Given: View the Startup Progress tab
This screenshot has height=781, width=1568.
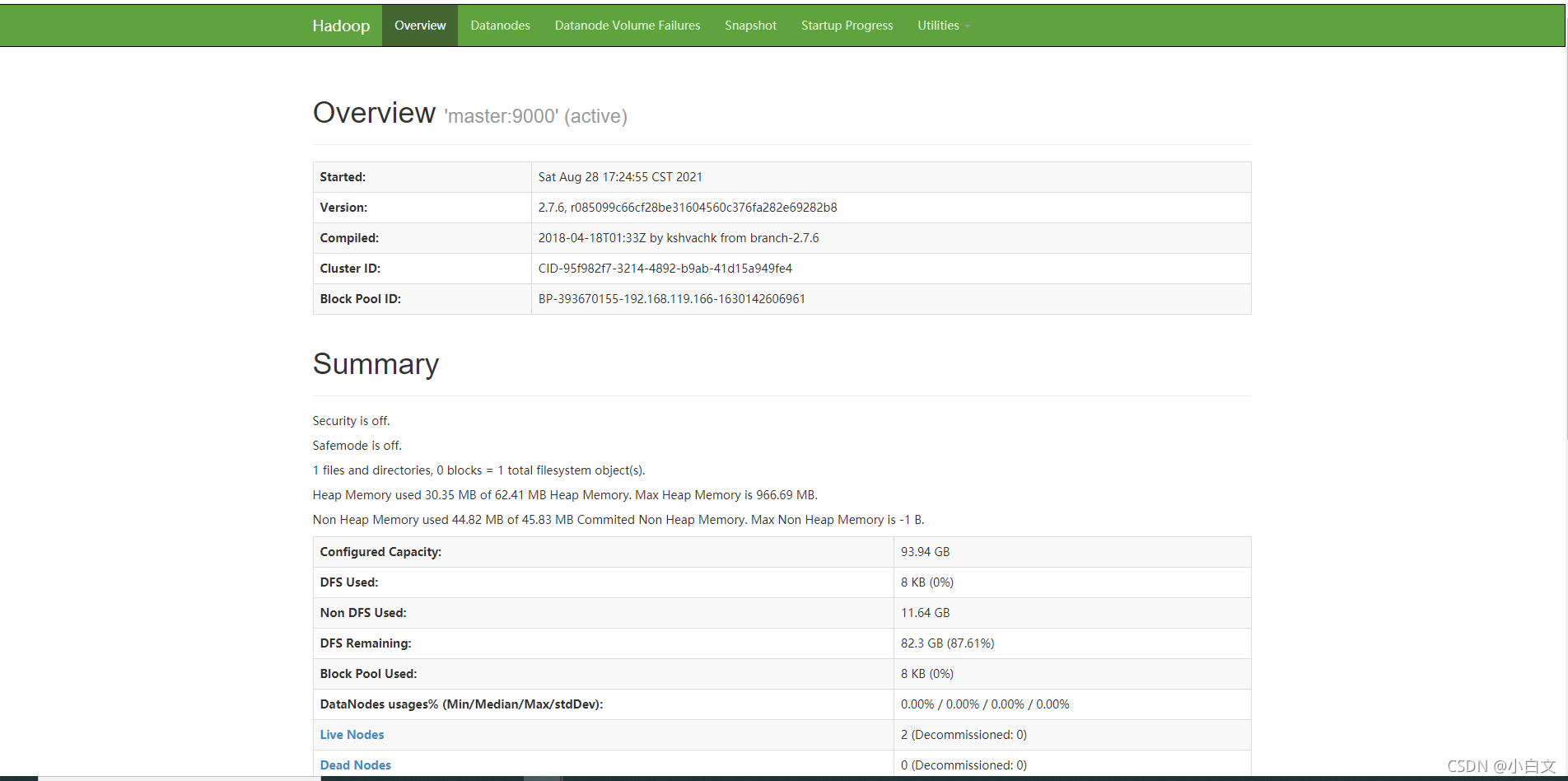Looking at the screenshot, I should point(847,26).
